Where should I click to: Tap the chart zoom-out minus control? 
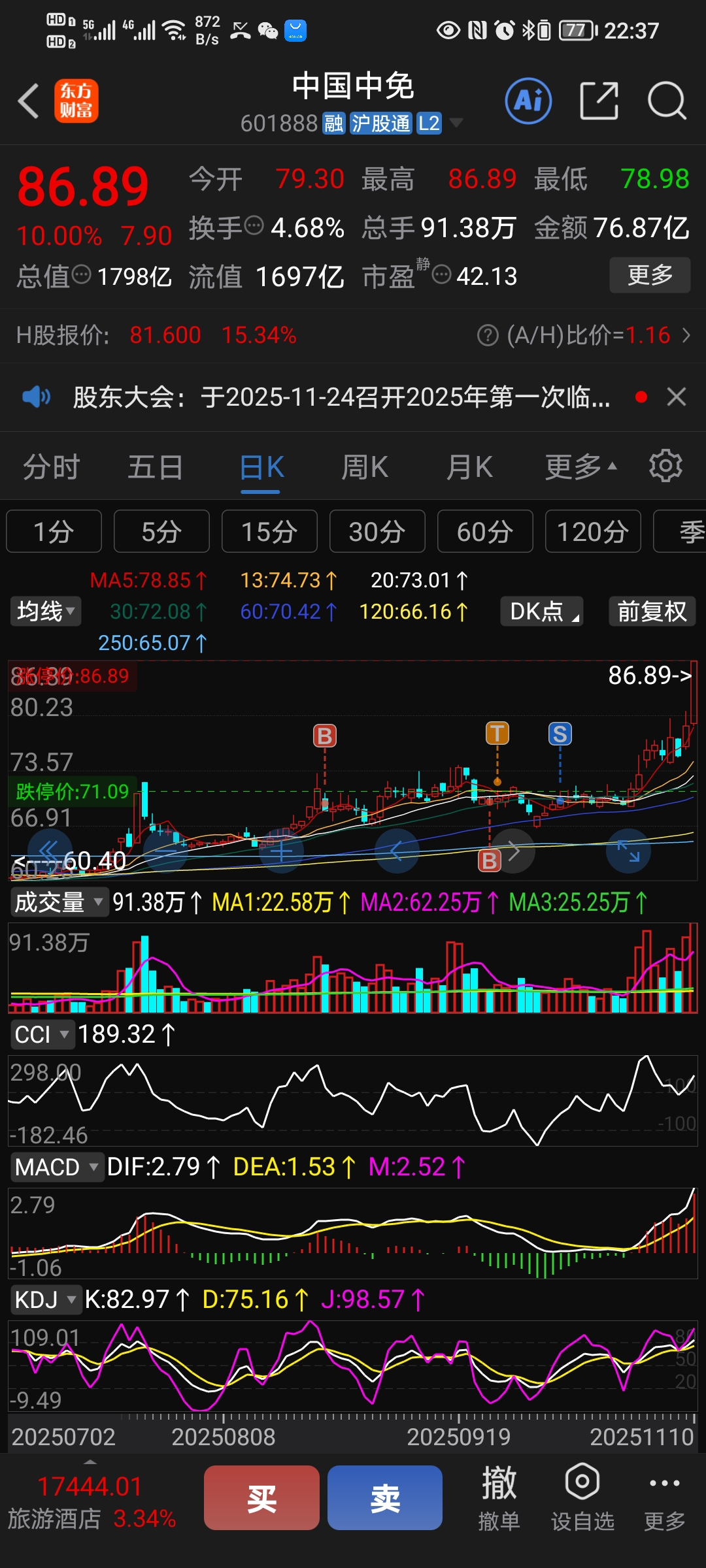165,851
